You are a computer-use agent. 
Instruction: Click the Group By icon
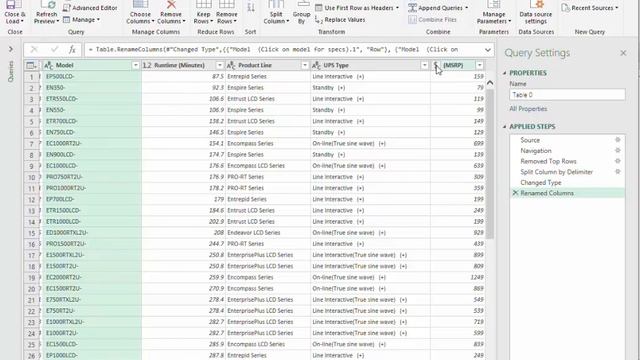(x=302, y=4)
